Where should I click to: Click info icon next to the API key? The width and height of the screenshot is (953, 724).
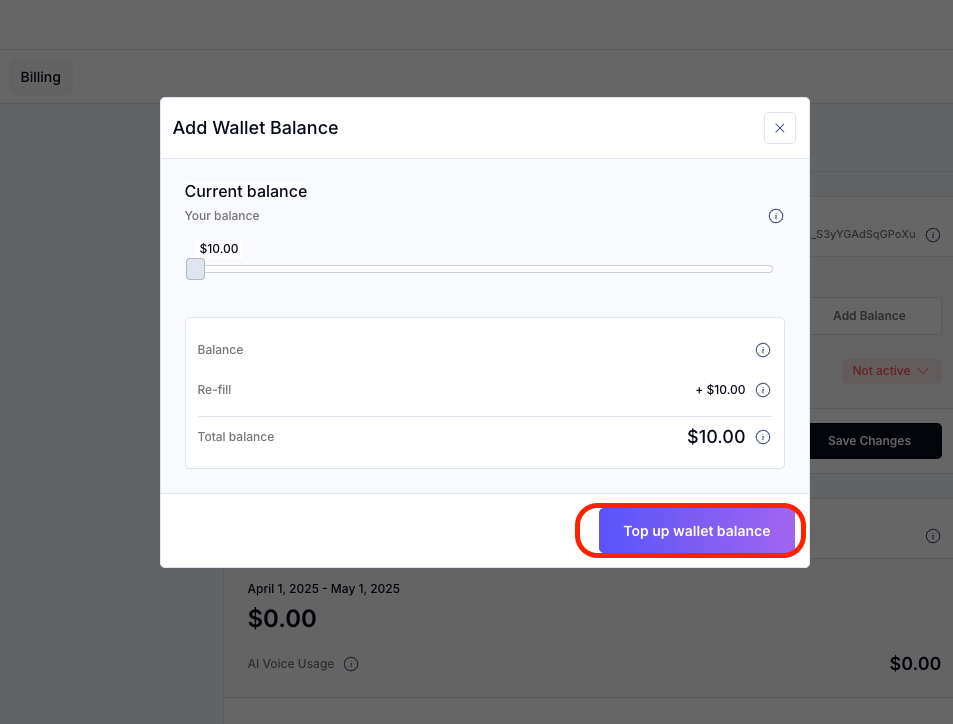(x=932, y=235)
